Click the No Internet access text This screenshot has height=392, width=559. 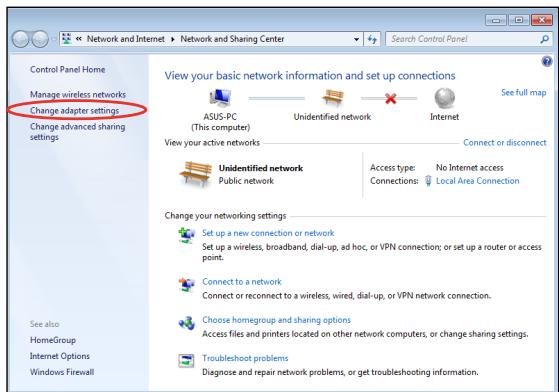coord(470,167)
